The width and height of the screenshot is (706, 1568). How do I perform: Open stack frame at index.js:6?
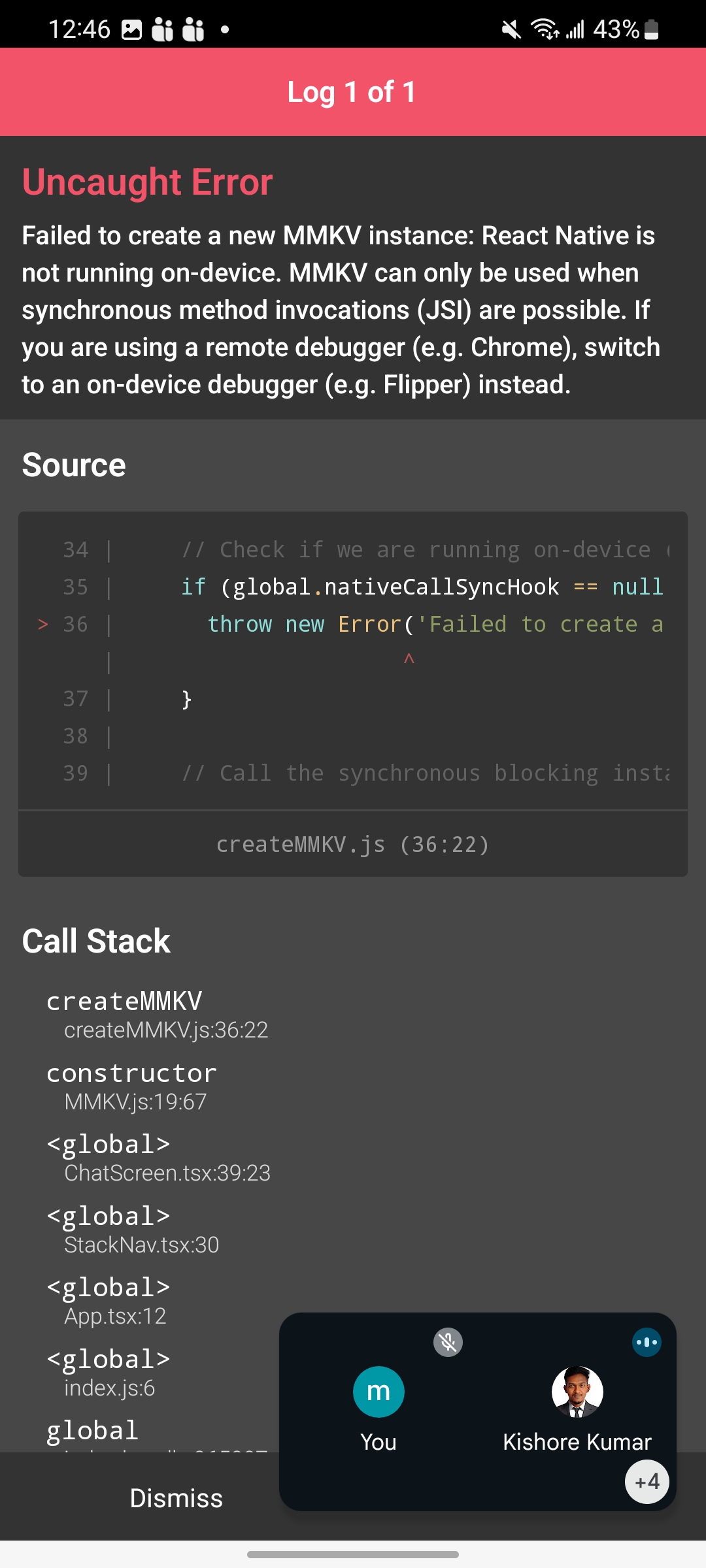click(108, 1373)
